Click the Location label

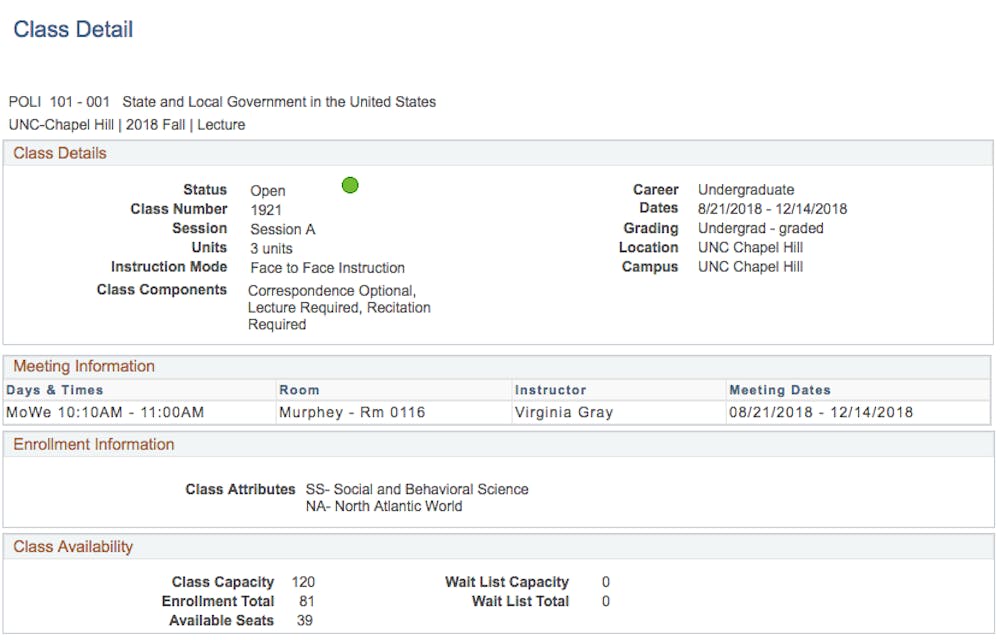point(649,247)
